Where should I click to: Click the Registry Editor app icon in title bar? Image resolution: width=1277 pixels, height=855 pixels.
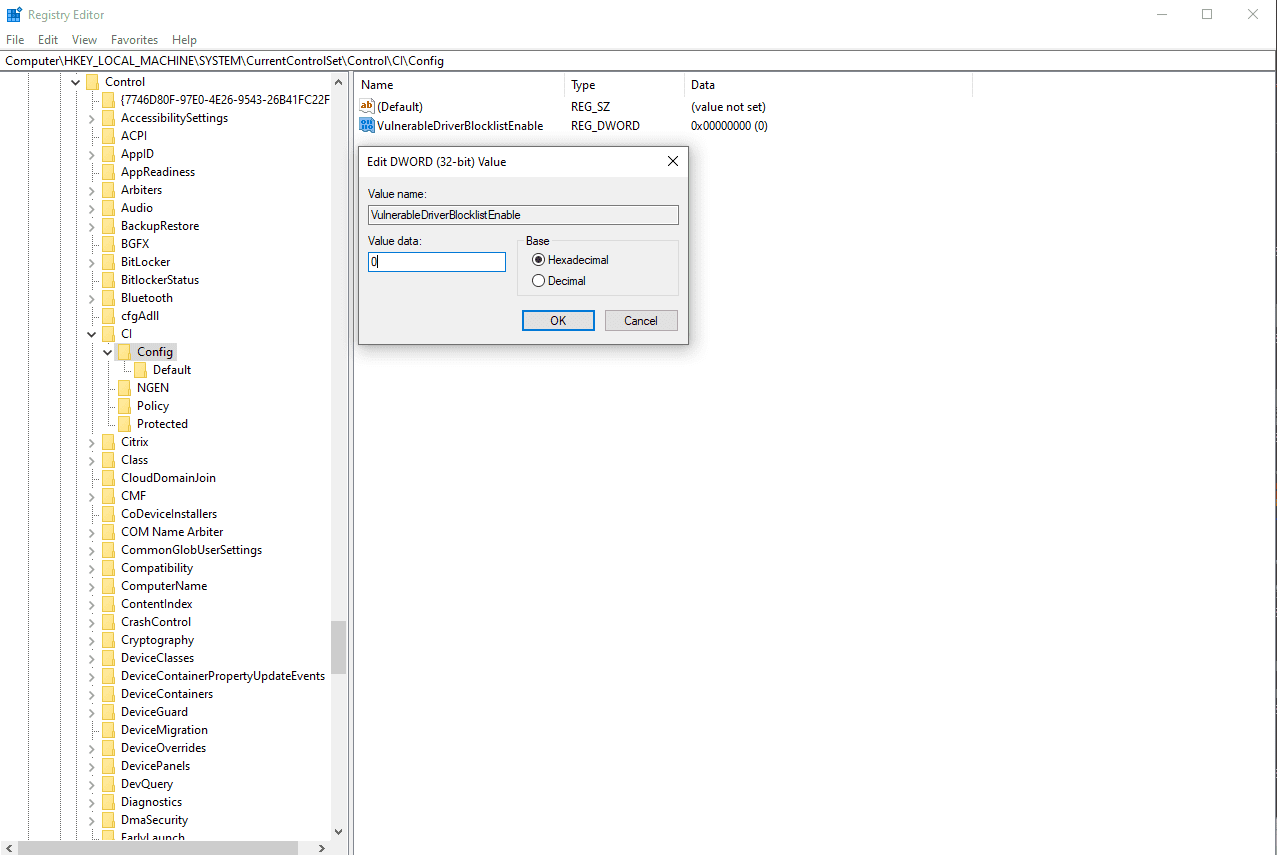point(14,14)
